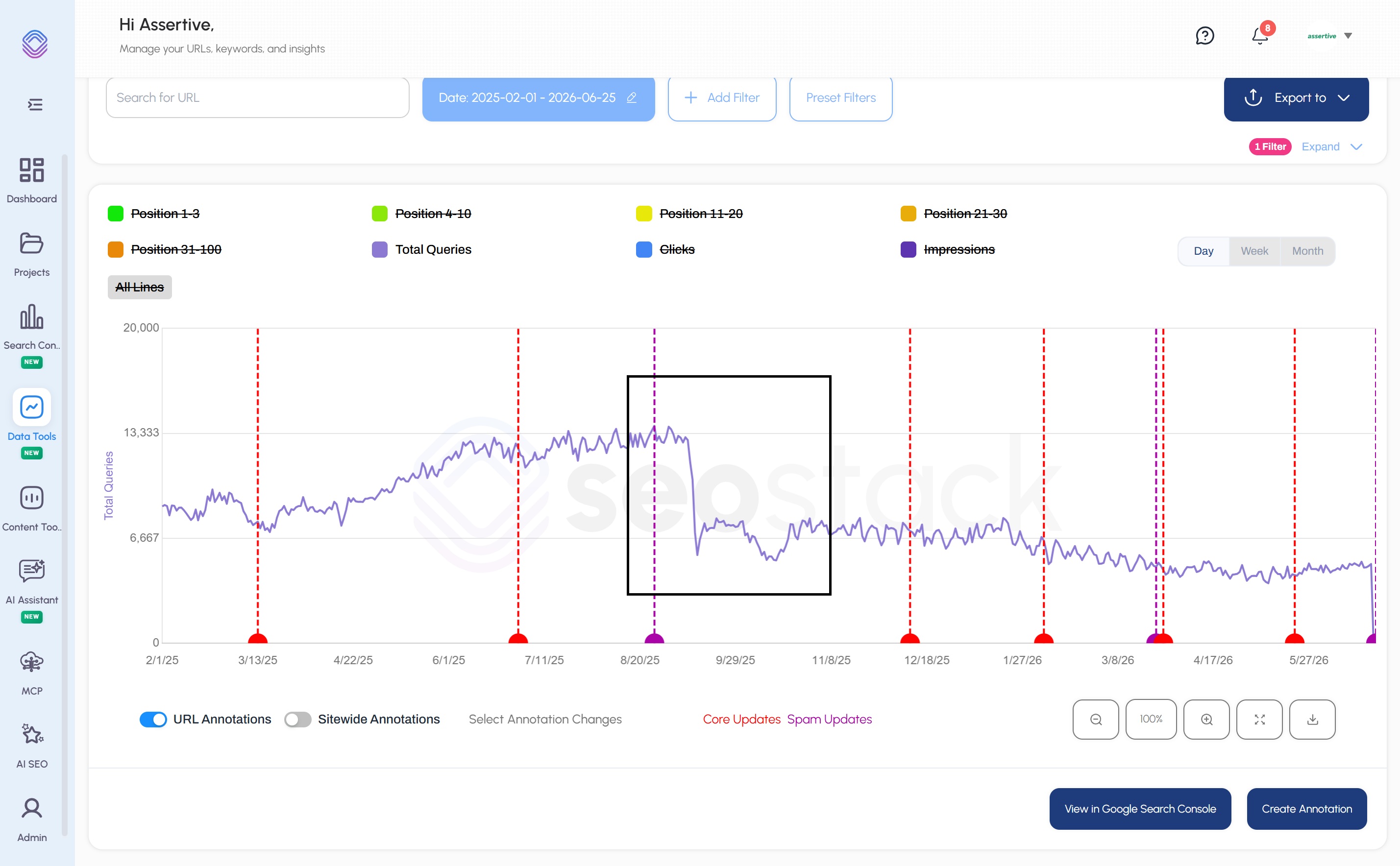Switch chart to Day view
The image size is (1400, 866).
(1203, 251)
